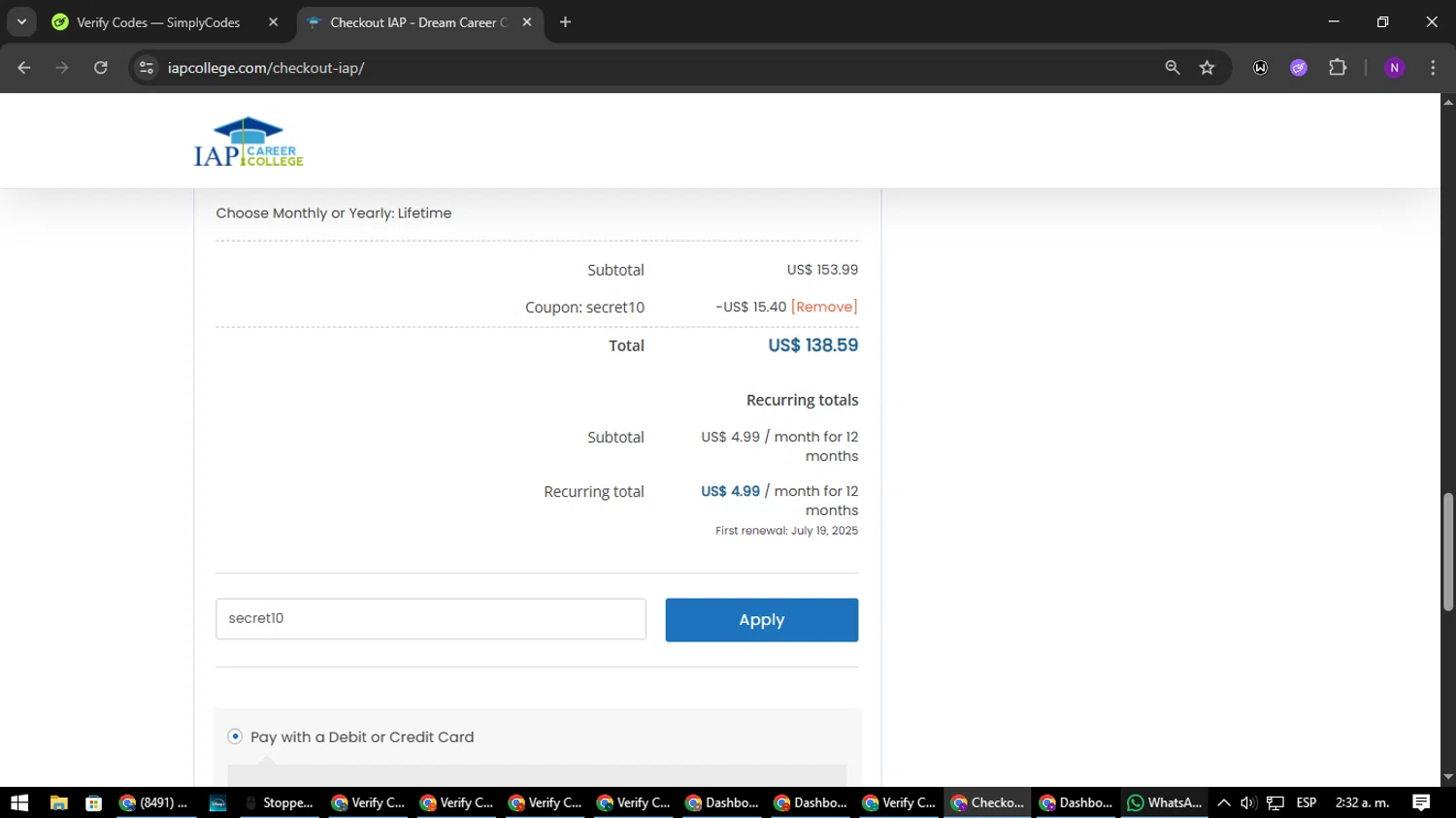Image resolution: width=1456 pixels, height=818 pixels.
Task: Open Chrome three-dot menu
Action: 1433,68
